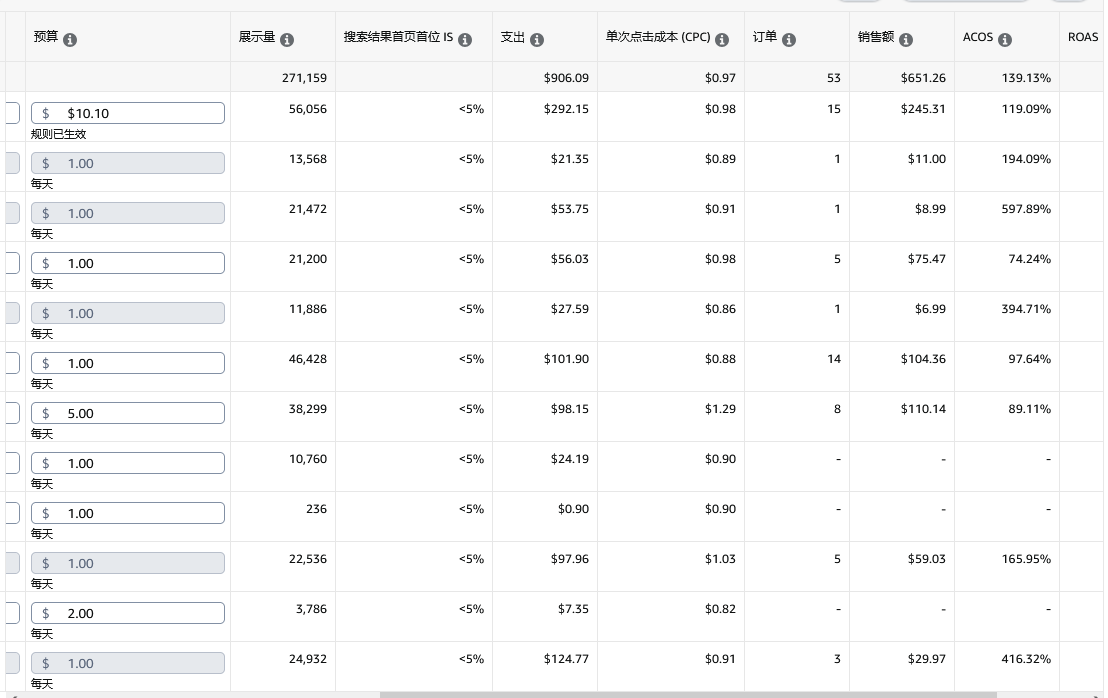Click the 规则已生效 label under the budget
1108x698 pixels.
click(59, 134)
